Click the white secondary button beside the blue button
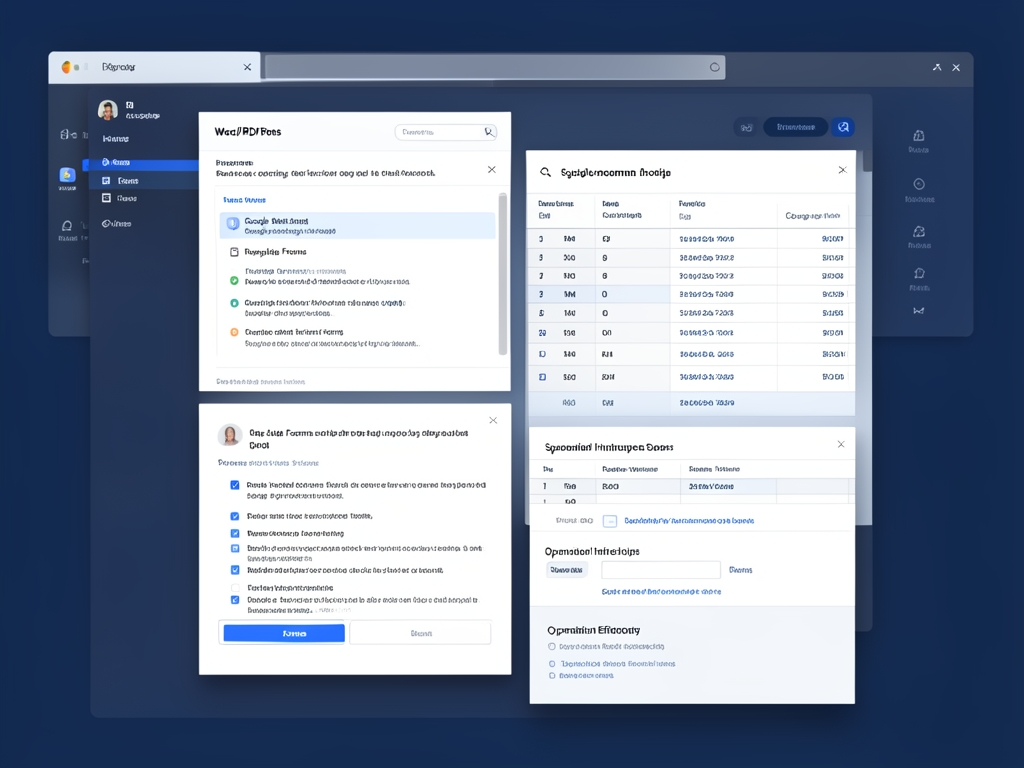1024x768 pixels. pos(421,633)
